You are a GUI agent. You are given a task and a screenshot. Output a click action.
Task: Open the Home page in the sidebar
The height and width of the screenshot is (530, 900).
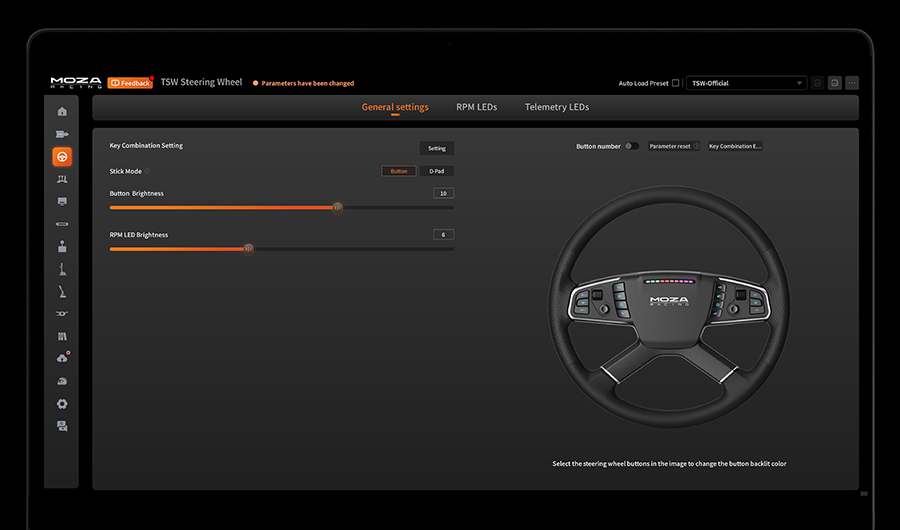[x=62, y=111]
